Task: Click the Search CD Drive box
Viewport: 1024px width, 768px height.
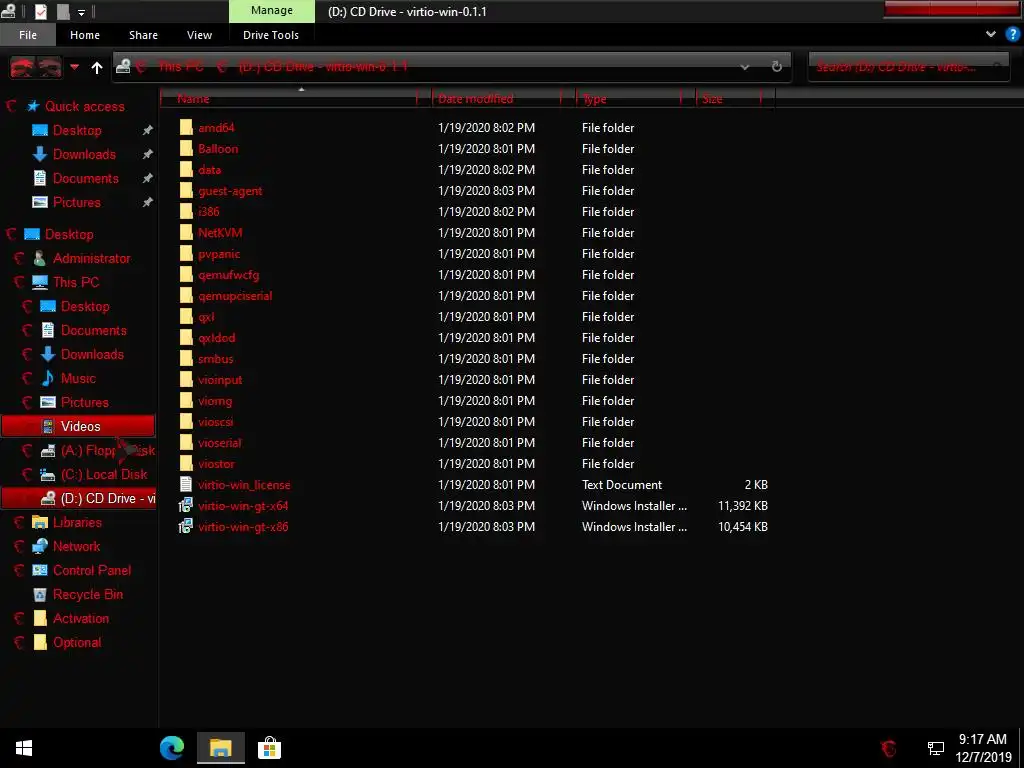Action: pyautogui.click(x=908, y=67)
